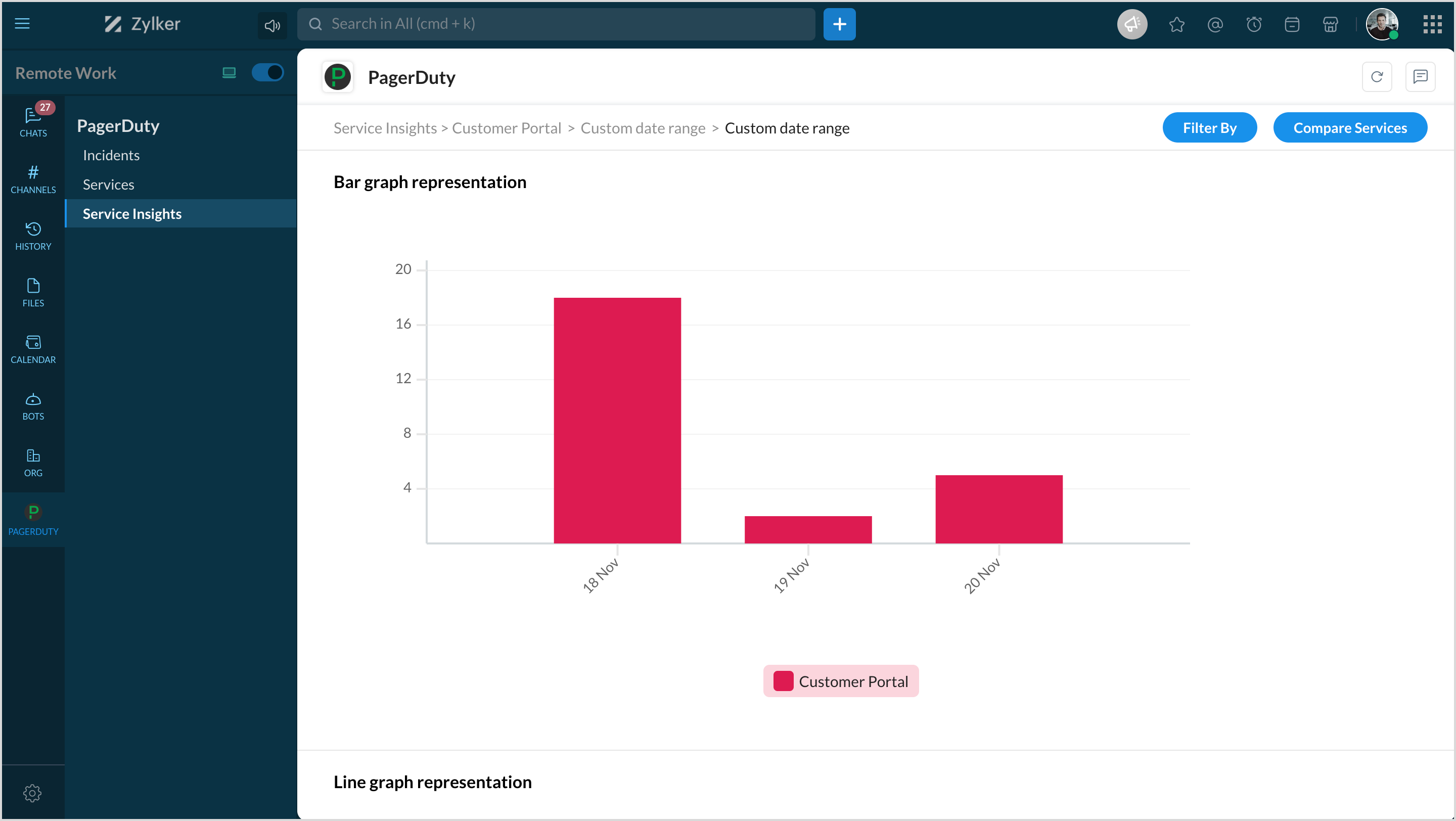
Task: Click the 27 unread chats badge
Action: [44, 107]
